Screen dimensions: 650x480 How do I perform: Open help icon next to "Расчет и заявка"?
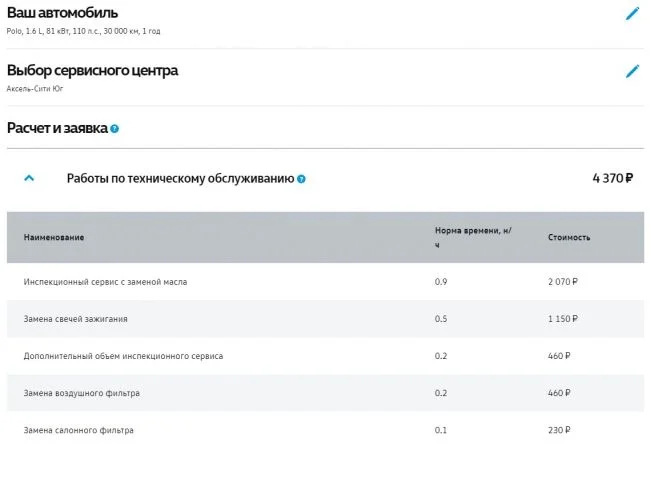115,129
